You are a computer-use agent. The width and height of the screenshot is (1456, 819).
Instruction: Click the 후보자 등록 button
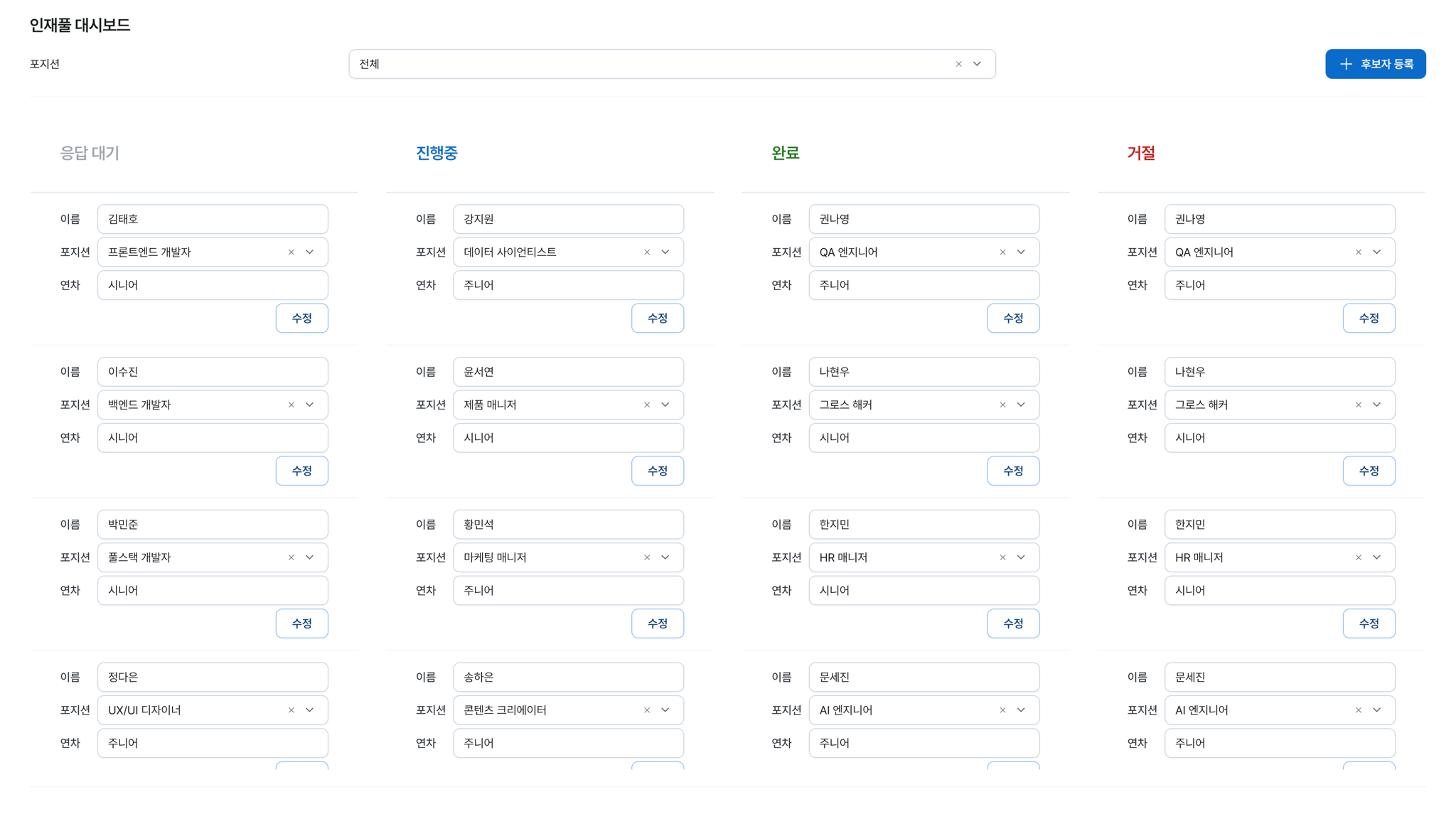(1375, 64)
